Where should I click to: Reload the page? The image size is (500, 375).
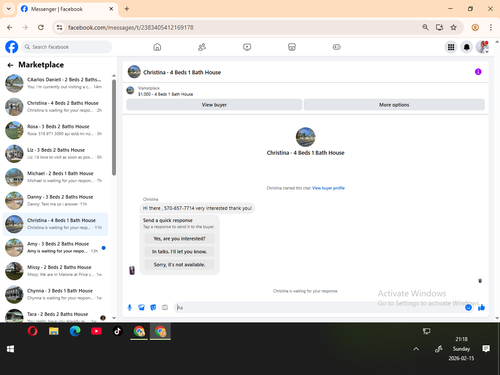(x=41, y=27)
